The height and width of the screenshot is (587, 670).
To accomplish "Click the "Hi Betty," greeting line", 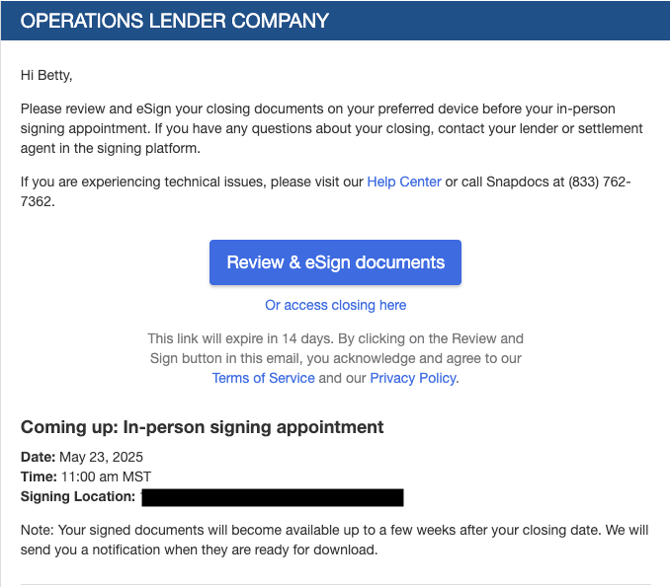I will point(47,75).
